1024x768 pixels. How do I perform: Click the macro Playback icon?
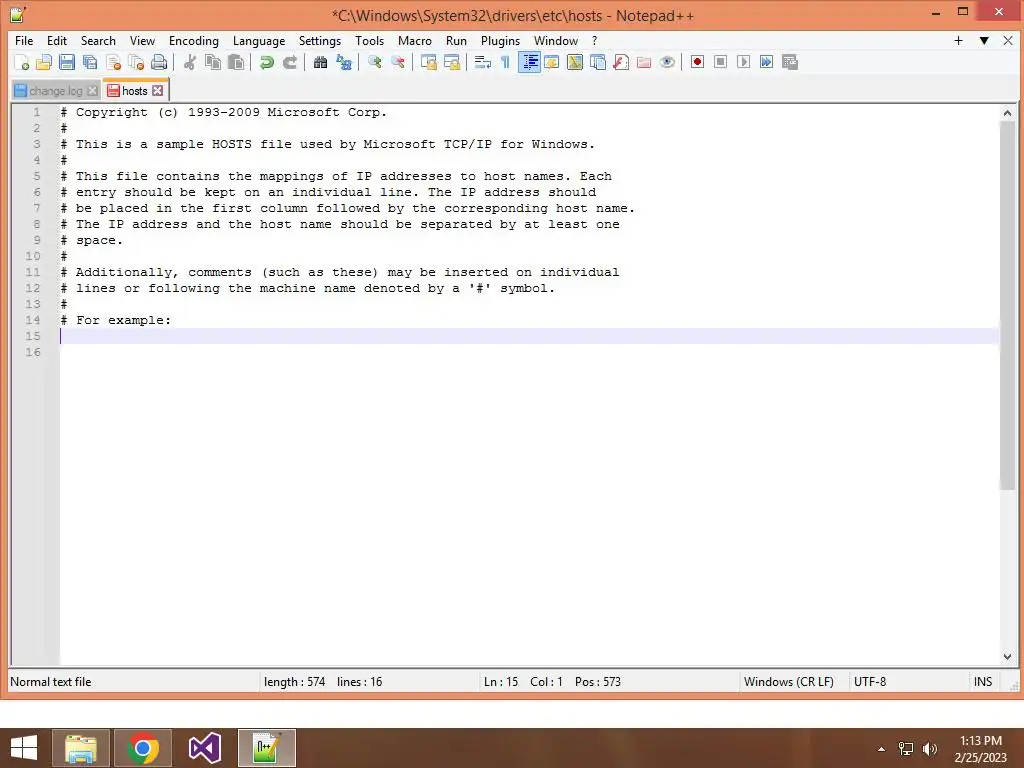743,62
